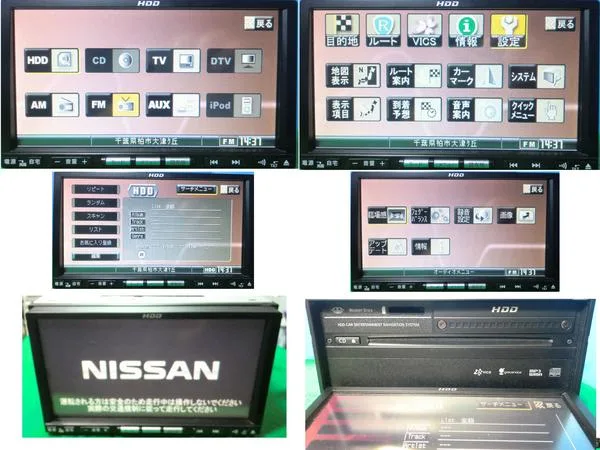Open アップデート update option
600x450 pixels.
(387, 247)
